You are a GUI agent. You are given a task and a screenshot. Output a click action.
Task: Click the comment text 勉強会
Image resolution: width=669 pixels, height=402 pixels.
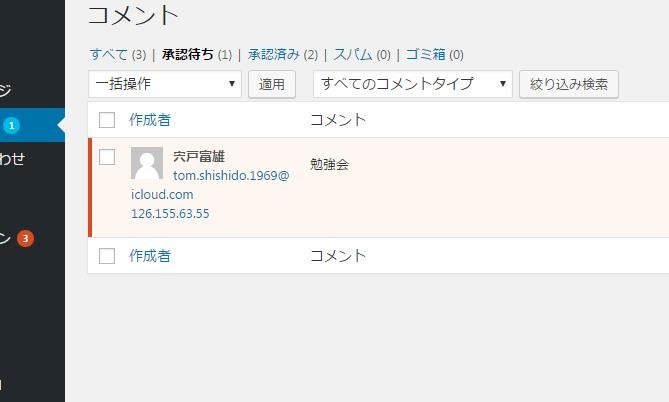point(329,164)
